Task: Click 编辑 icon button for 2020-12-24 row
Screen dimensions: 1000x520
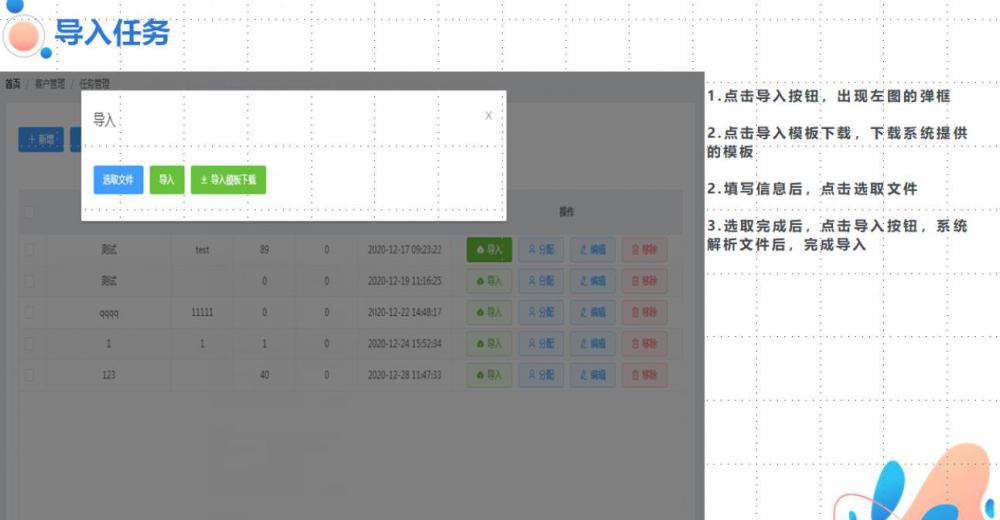Action: pyautogui.click(x=592, y=344)
